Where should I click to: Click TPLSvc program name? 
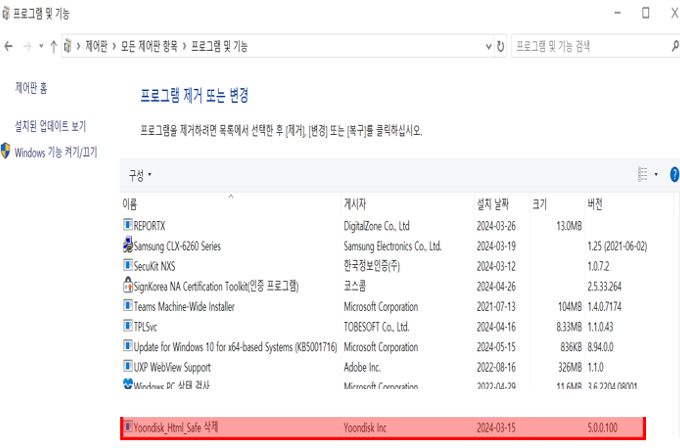(145, 327)
